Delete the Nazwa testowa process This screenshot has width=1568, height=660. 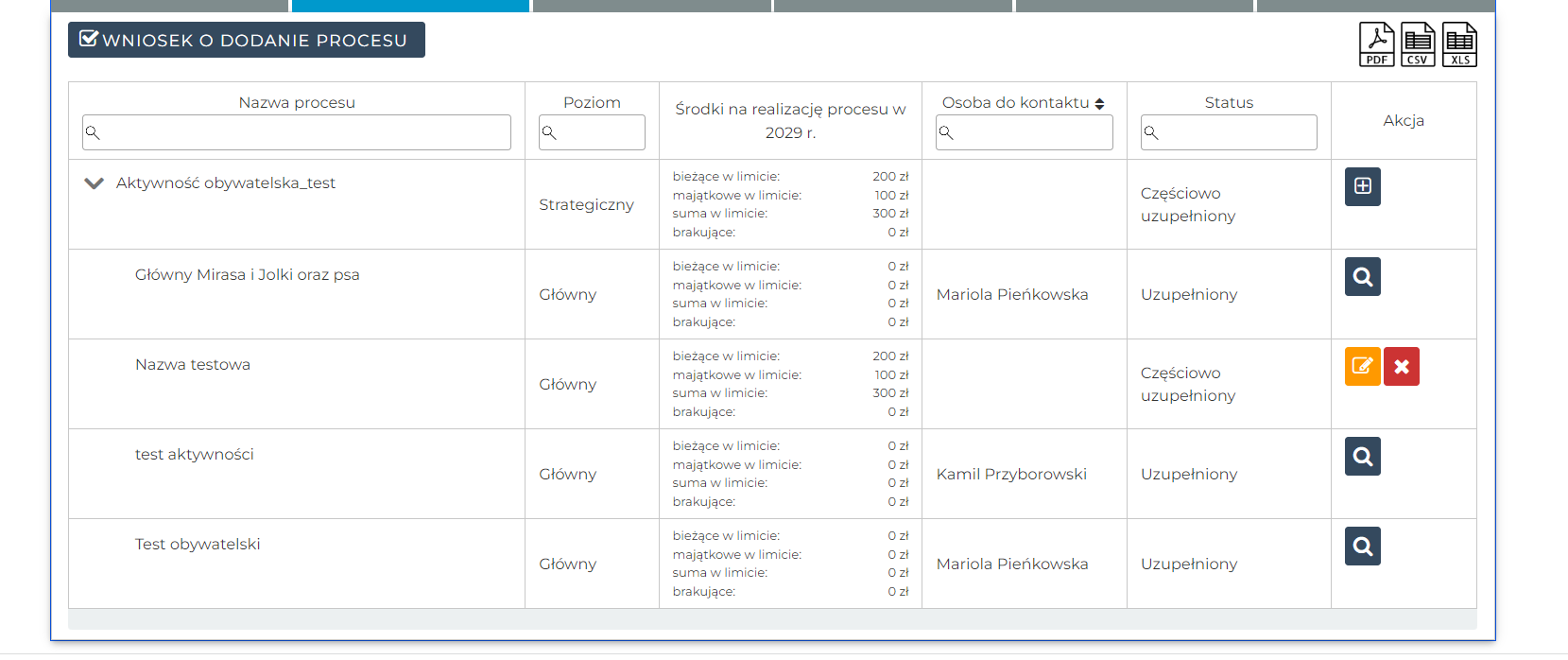point(1401,366)
